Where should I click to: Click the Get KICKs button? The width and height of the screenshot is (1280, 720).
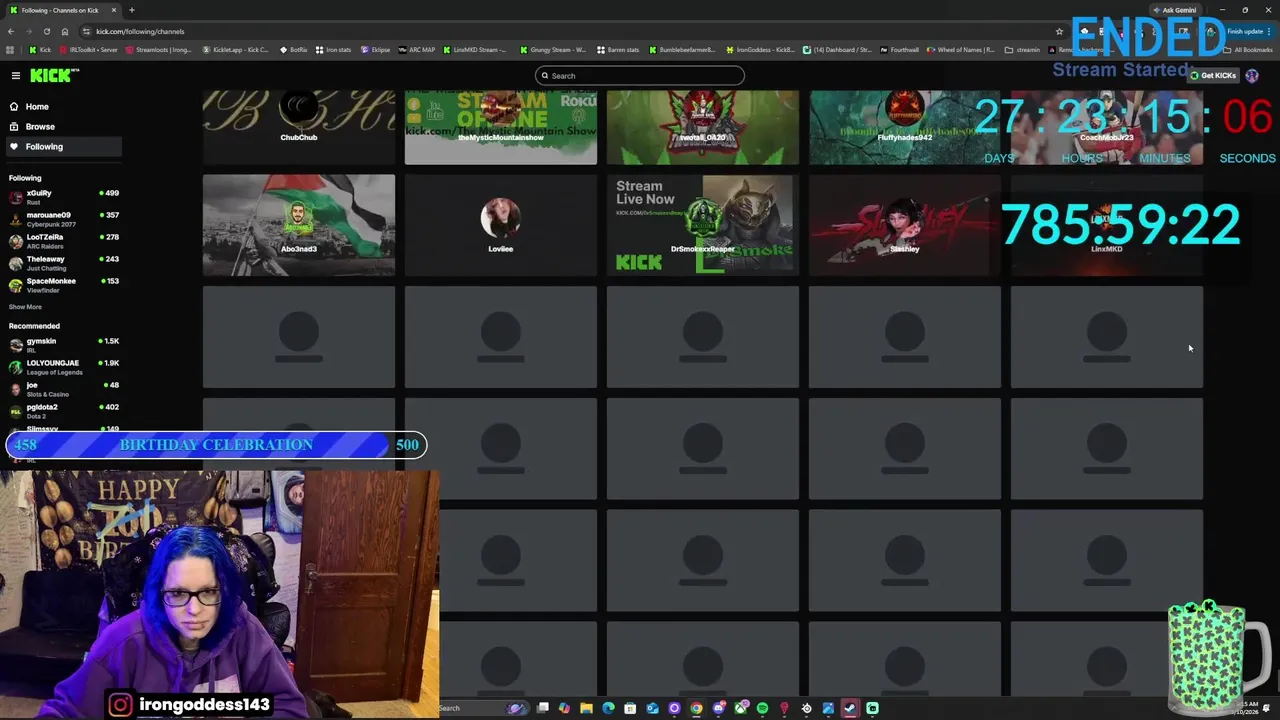click(x=1213, y=75)
